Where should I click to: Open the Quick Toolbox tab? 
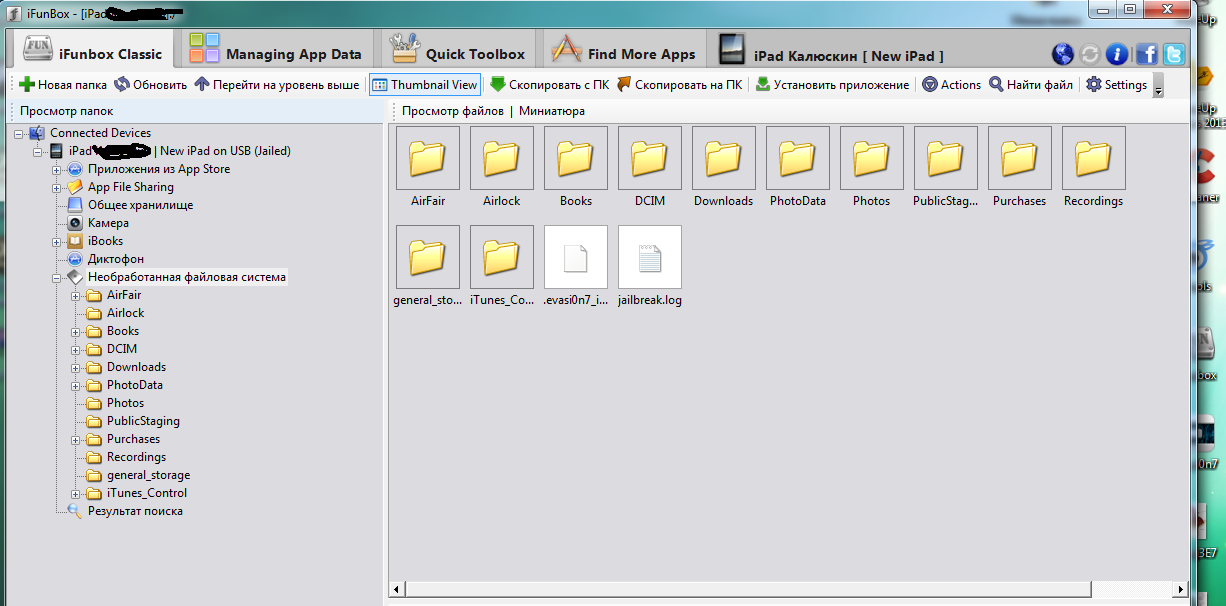pyautogui.click(x=457, y=51)
